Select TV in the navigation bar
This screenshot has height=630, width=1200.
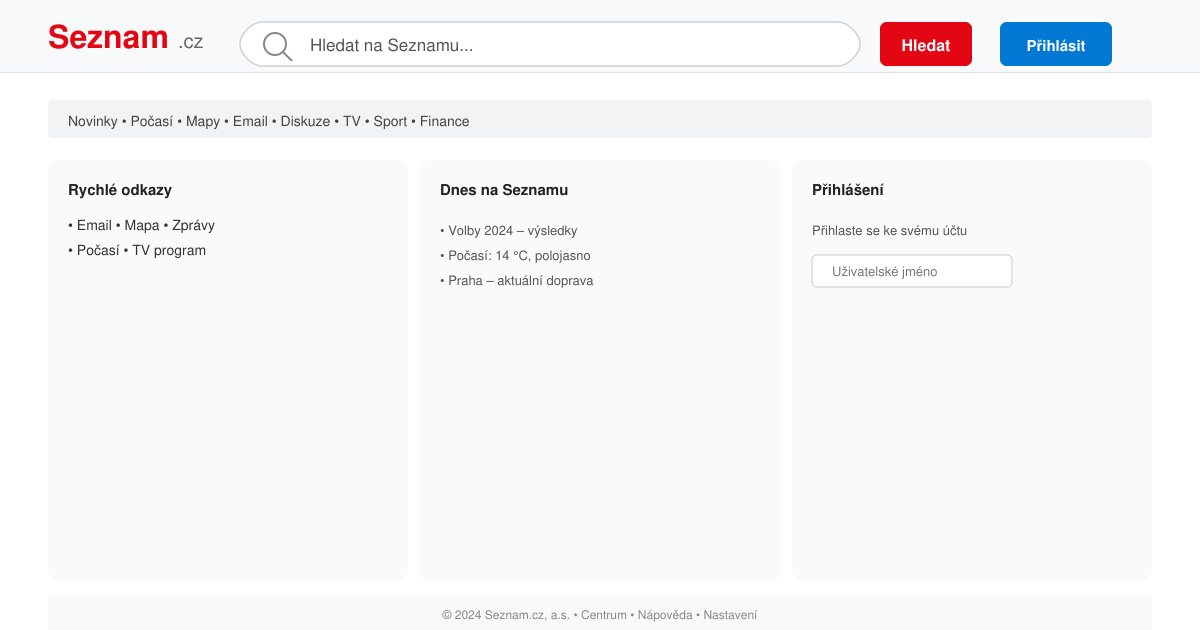[352, 121]
